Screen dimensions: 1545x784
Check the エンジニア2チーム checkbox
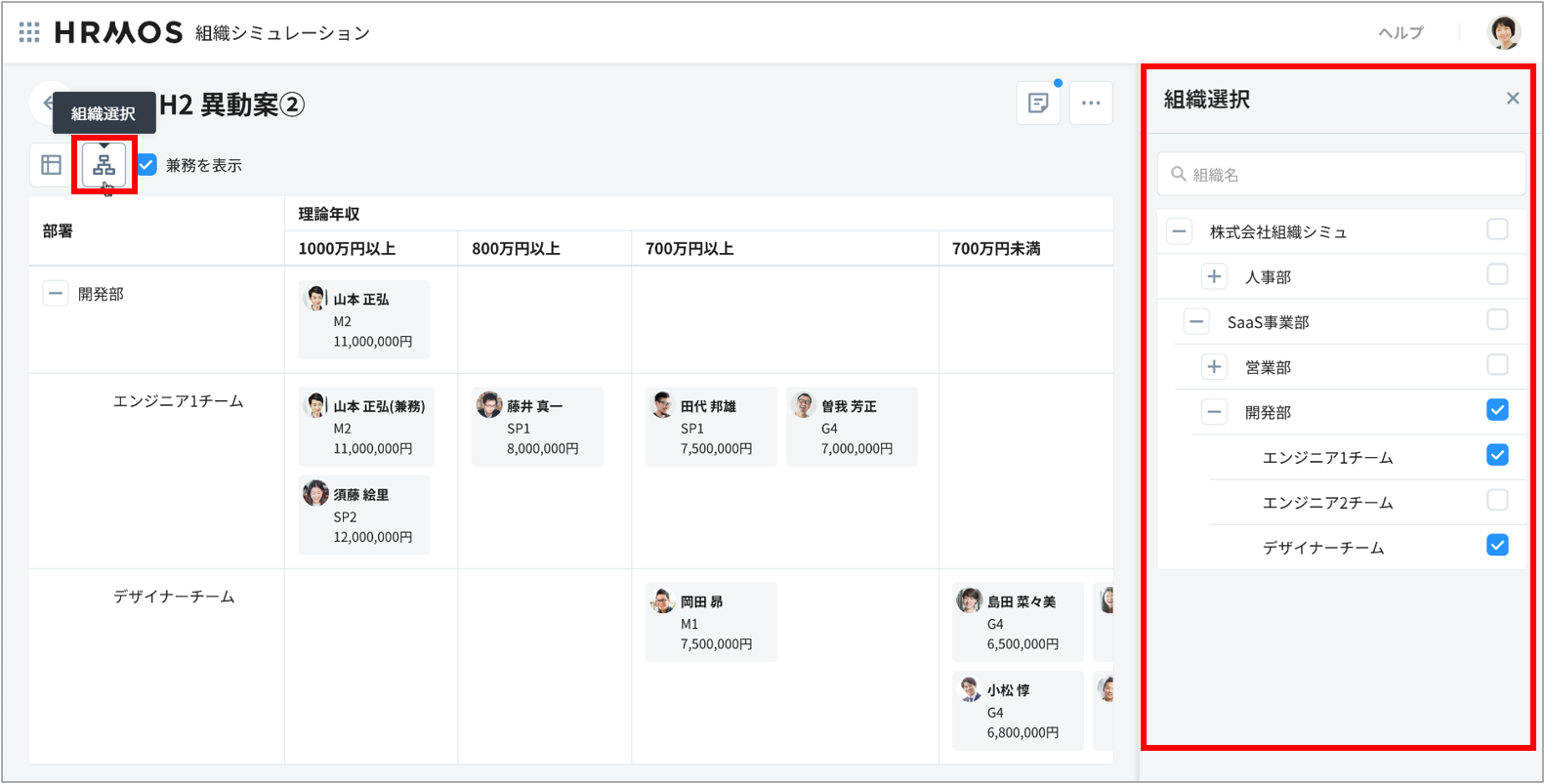pyautogui.click(x=1496, y=501)
